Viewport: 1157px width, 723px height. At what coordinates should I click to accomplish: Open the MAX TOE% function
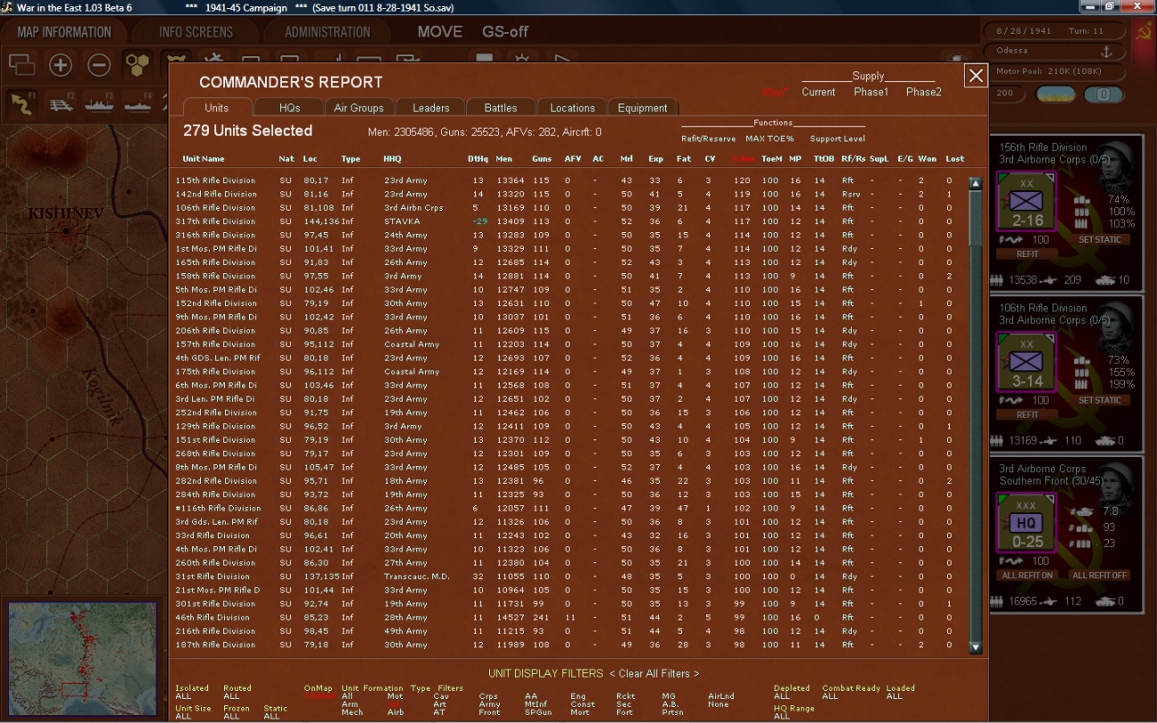pyautogui.click(x=770, y=139)
